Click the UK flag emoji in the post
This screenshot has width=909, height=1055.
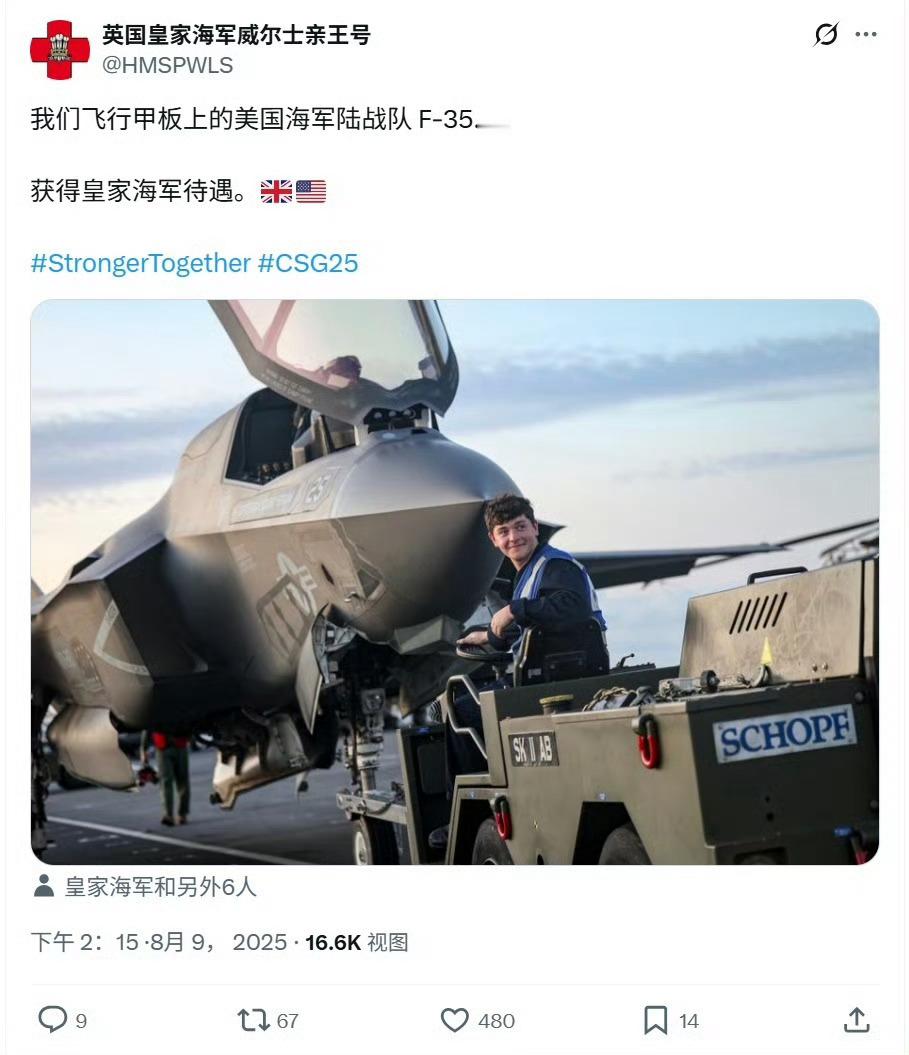tap(277, 192)
